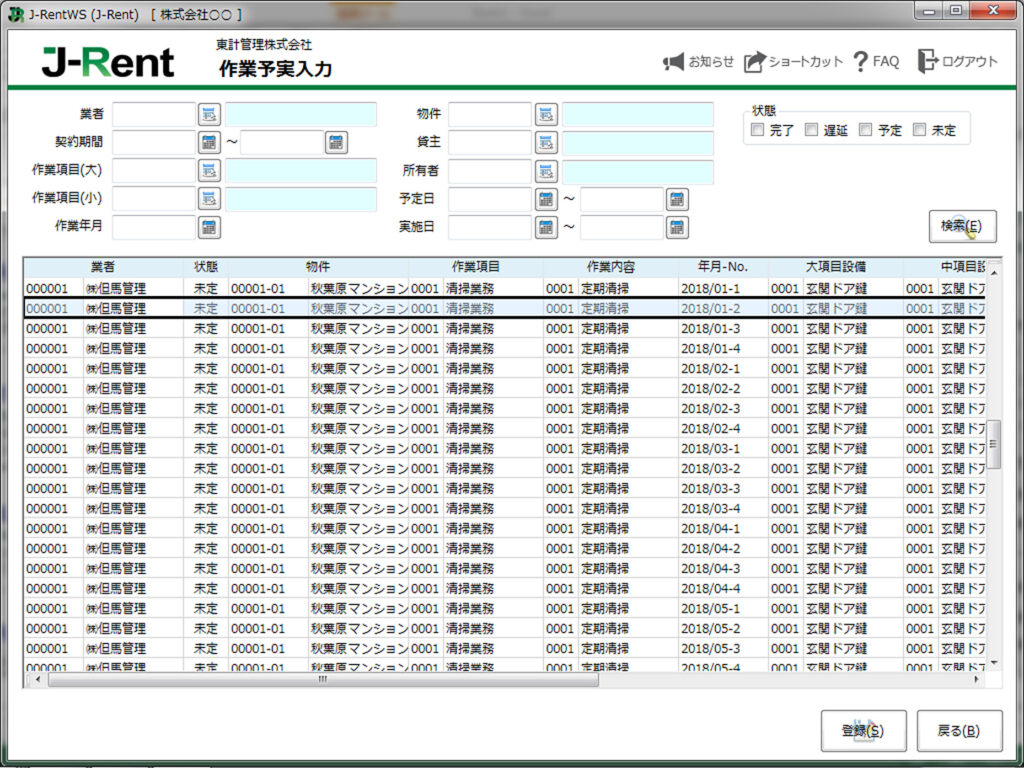This screenshot has height=768, width=1024.
Task: Open lookup icon next to 業者 field
Action: pyautogui.click(x=209, y=114)
